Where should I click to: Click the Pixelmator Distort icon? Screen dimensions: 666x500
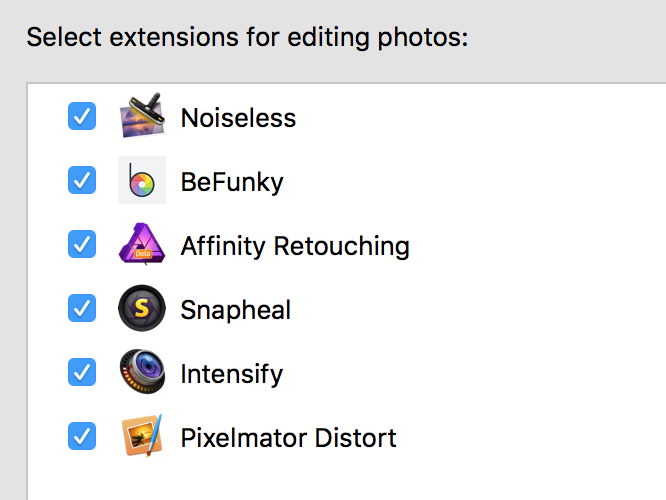click(142, 437)
